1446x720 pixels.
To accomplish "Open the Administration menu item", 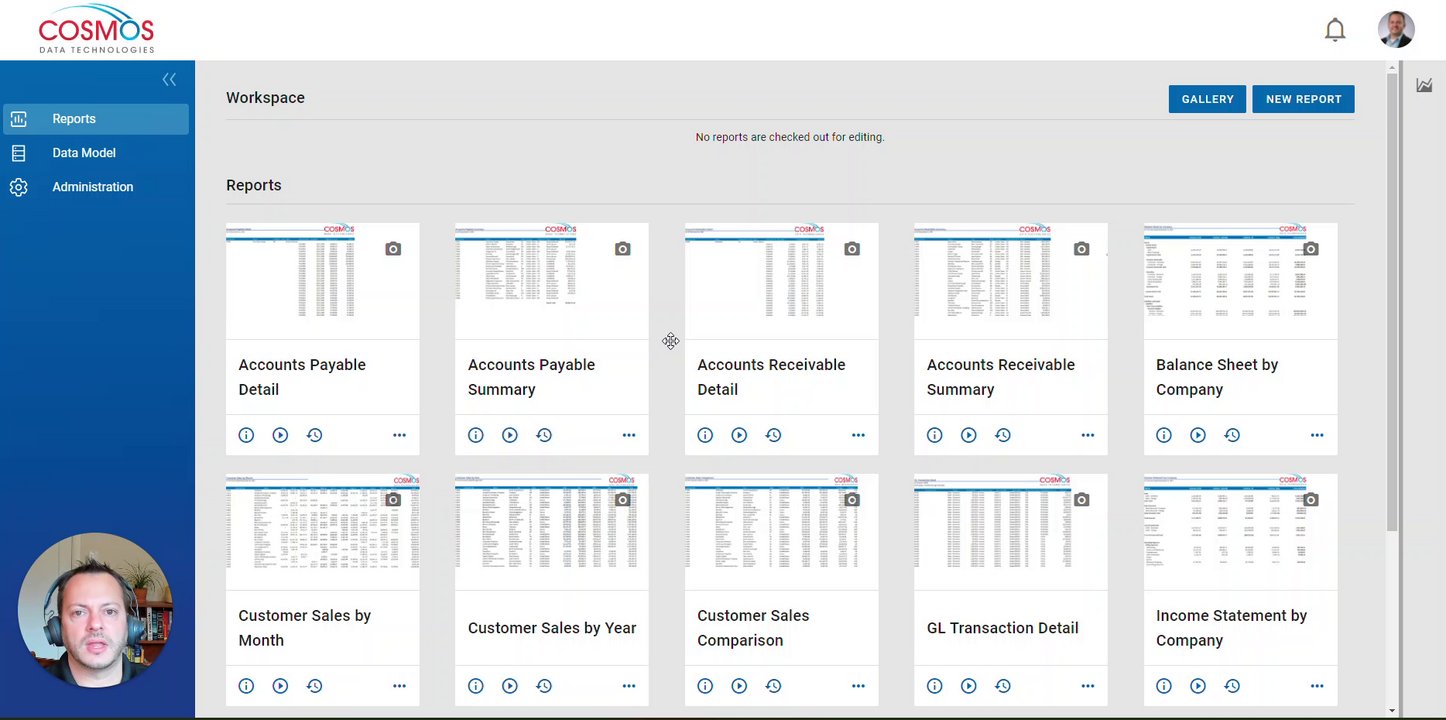I will point(92,187).
